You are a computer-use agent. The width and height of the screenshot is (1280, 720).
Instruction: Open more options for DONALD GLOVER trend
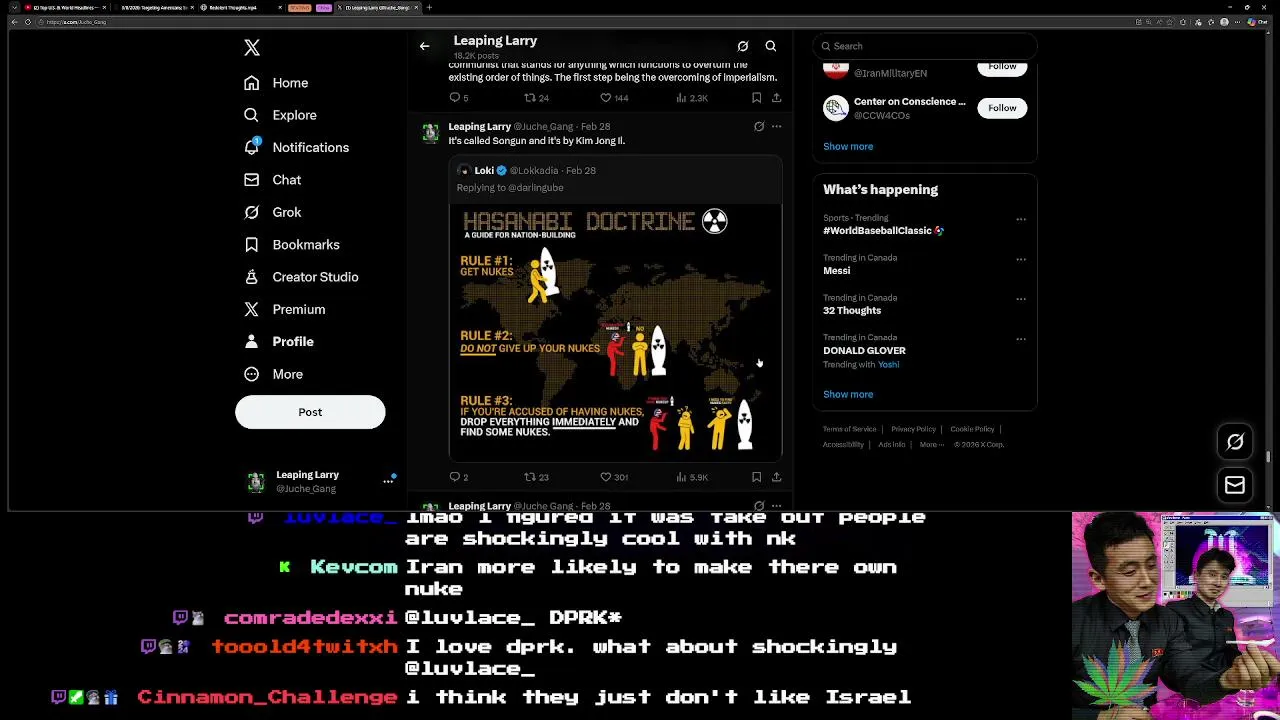pyautogui.click(x=1021, y=339)
